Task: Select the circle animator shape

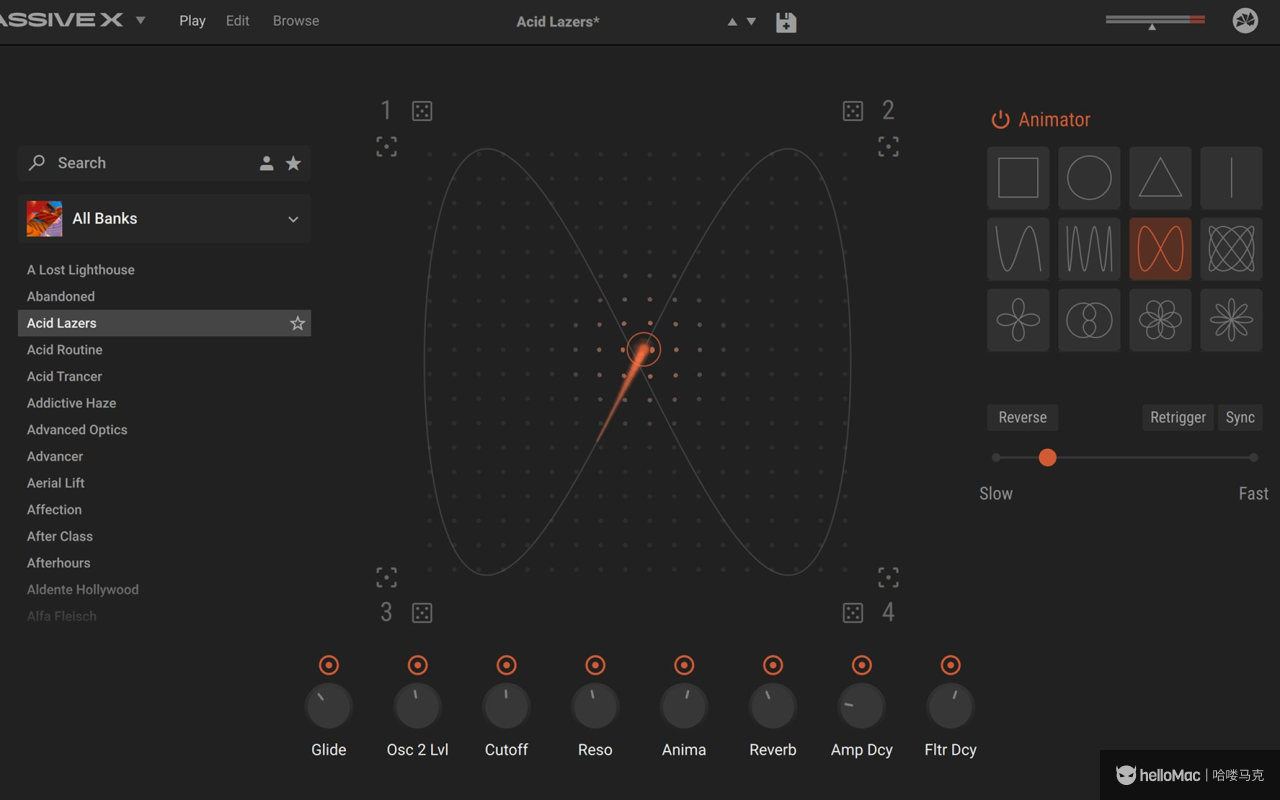Action: point(1089,178)
